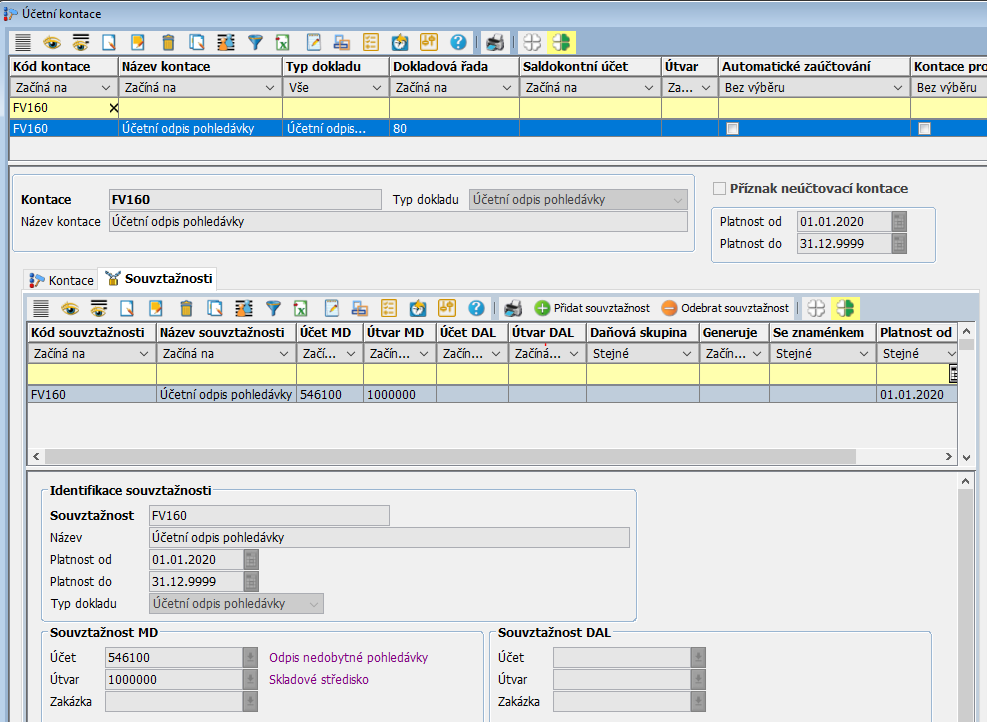Click the new record icon in Souvztažnosti toolbar
This screenshot has height=722, width=987.
tap(128, 308)
